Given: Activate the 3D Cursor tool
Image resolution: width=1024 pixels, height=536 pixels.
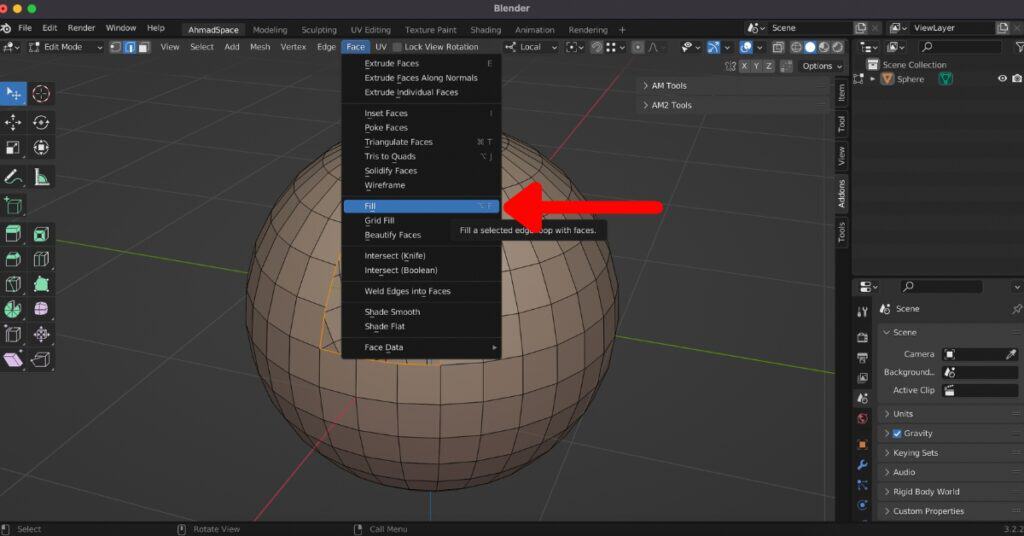Looking at the screenshot, I should 41,93.
